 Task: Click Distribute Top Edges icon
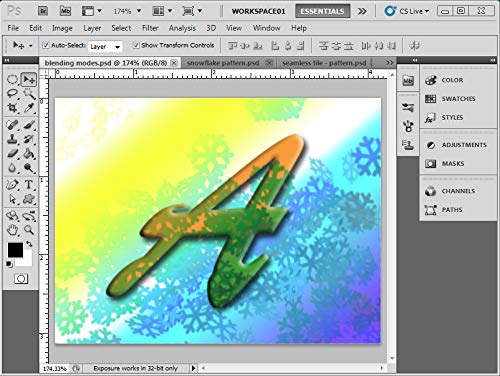(323, 46)
